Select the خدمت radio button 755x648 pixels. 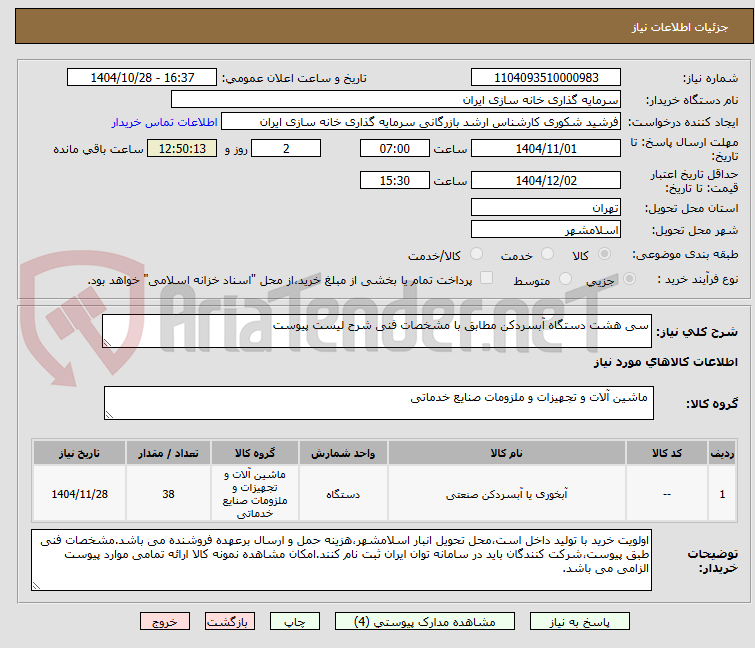547,254
